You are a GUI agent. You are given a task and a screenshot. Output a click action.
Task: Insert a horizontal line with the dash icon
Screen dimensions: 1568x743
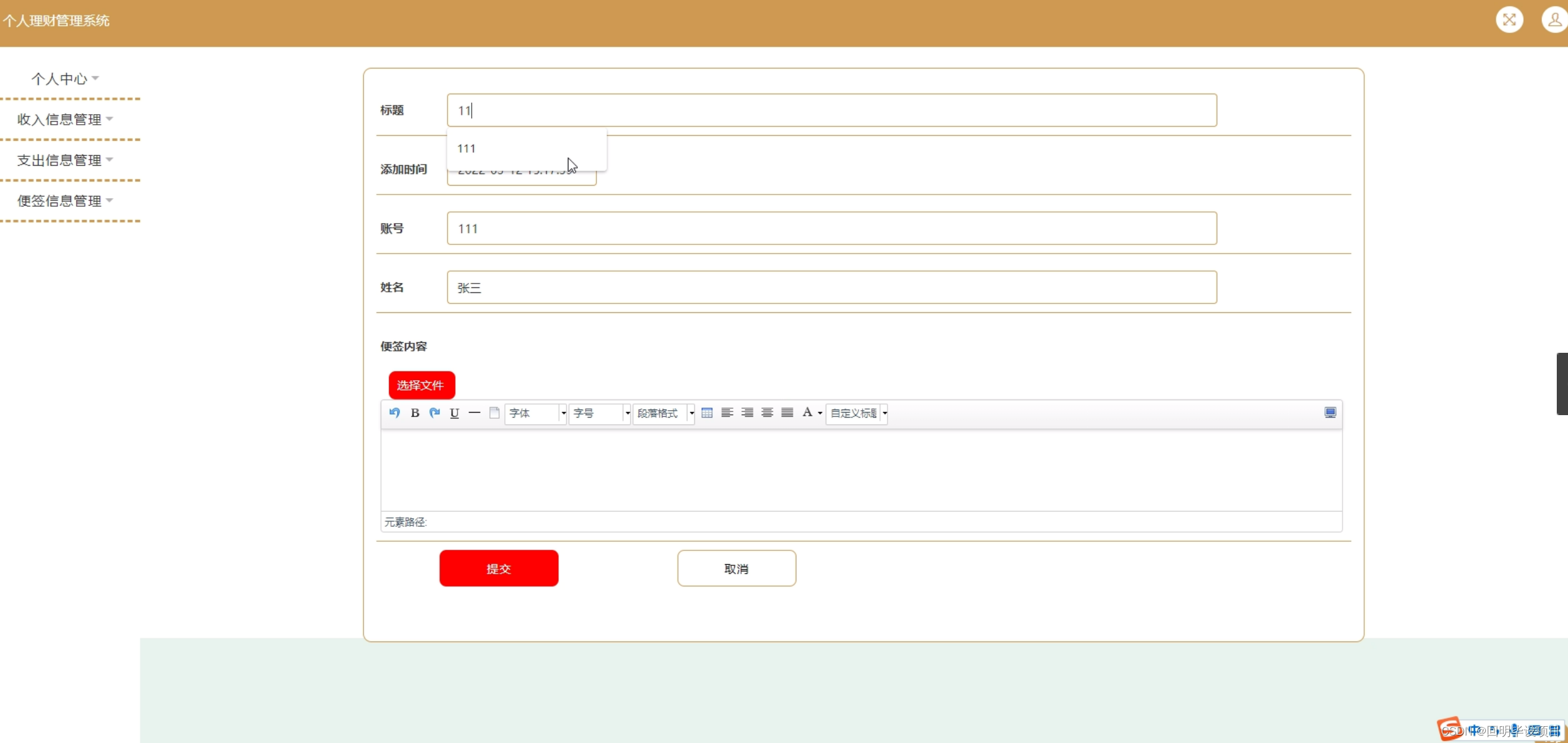click(x=474, y=413)
